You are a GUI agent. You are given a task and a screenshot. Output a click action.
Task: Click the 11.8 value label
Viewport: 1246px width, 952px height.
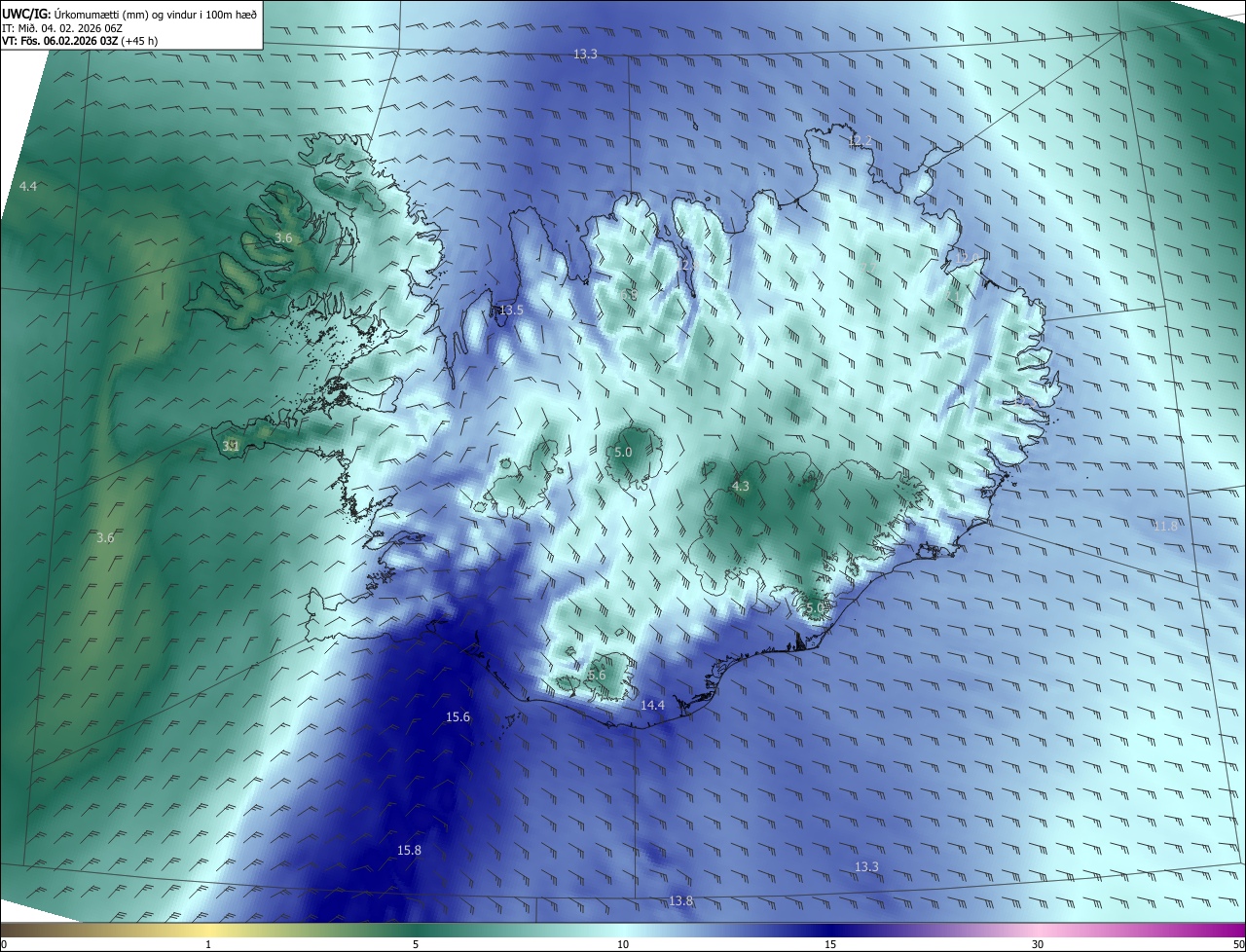[x=1166, y=527]
